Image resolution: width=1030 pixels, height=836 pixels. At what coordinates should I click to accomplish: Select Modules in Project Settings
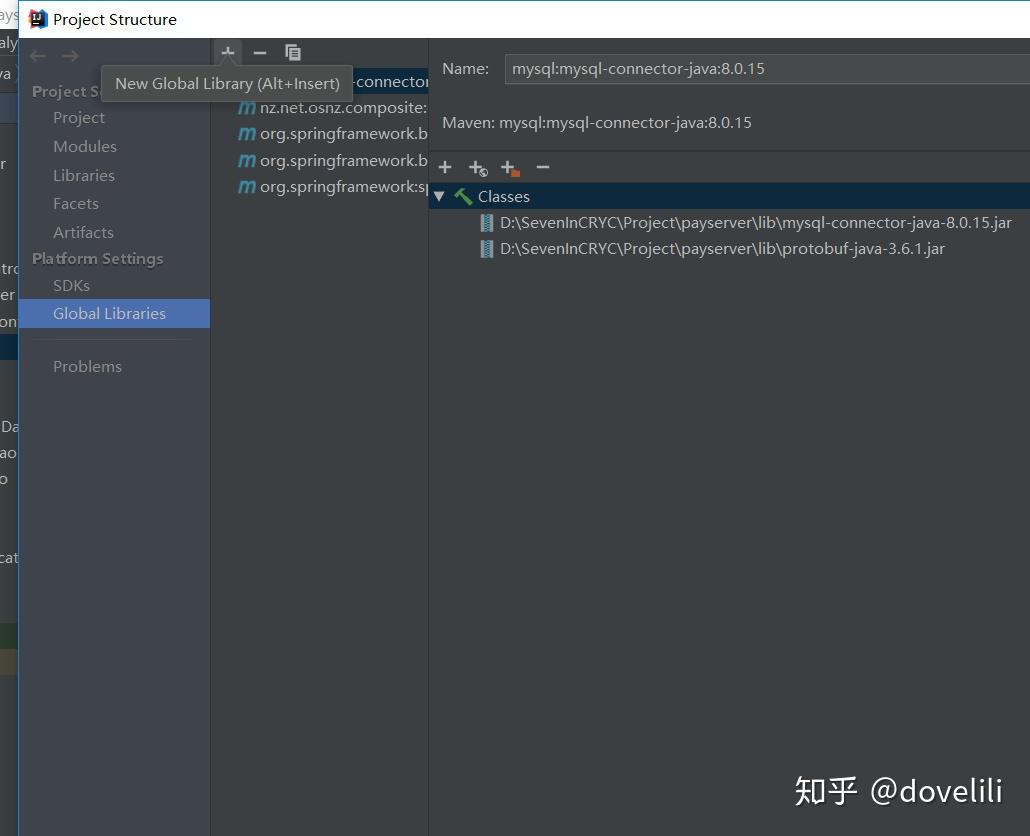tap(85, 146)
